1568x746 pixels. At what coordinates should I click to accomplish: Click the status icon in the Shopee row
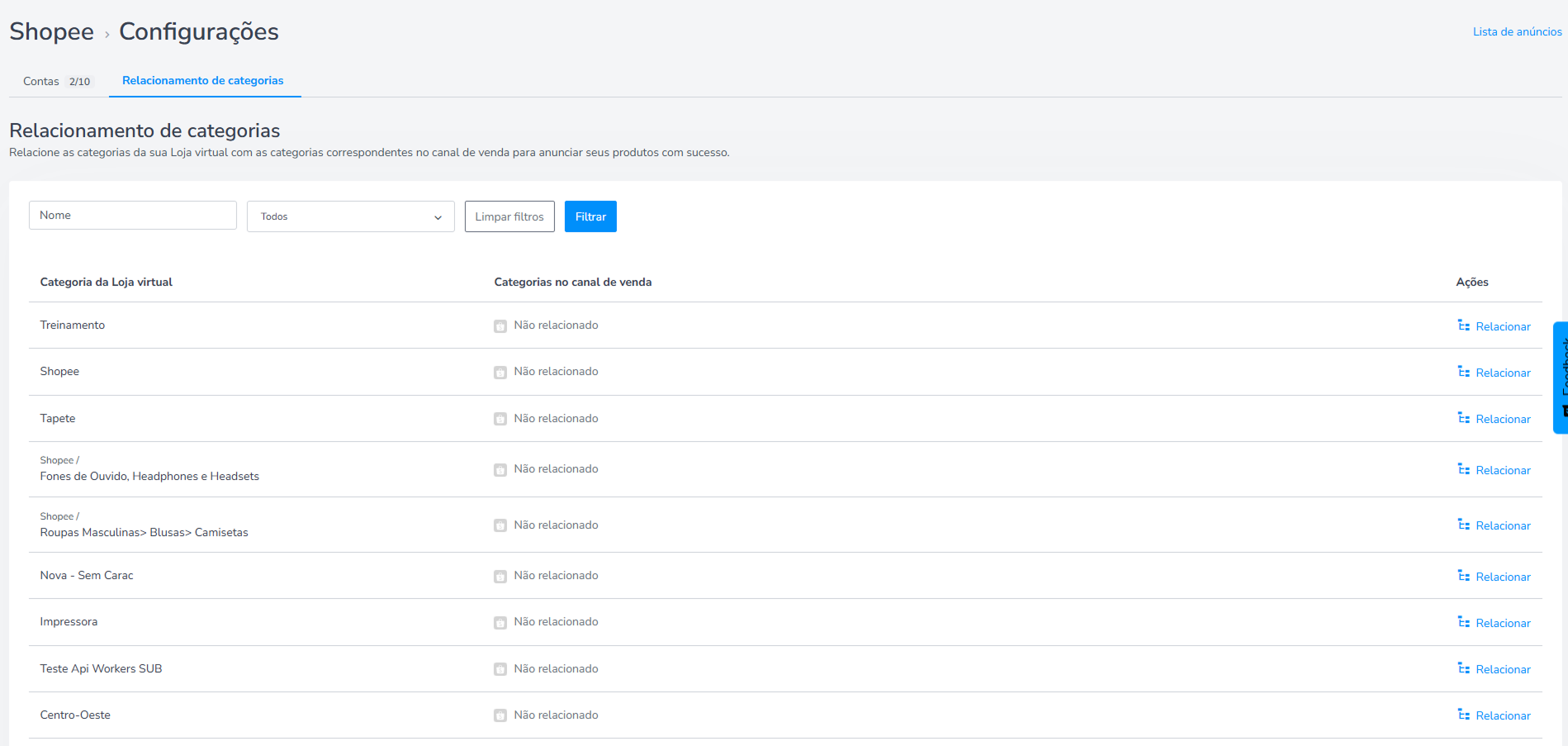coord(500,373)
